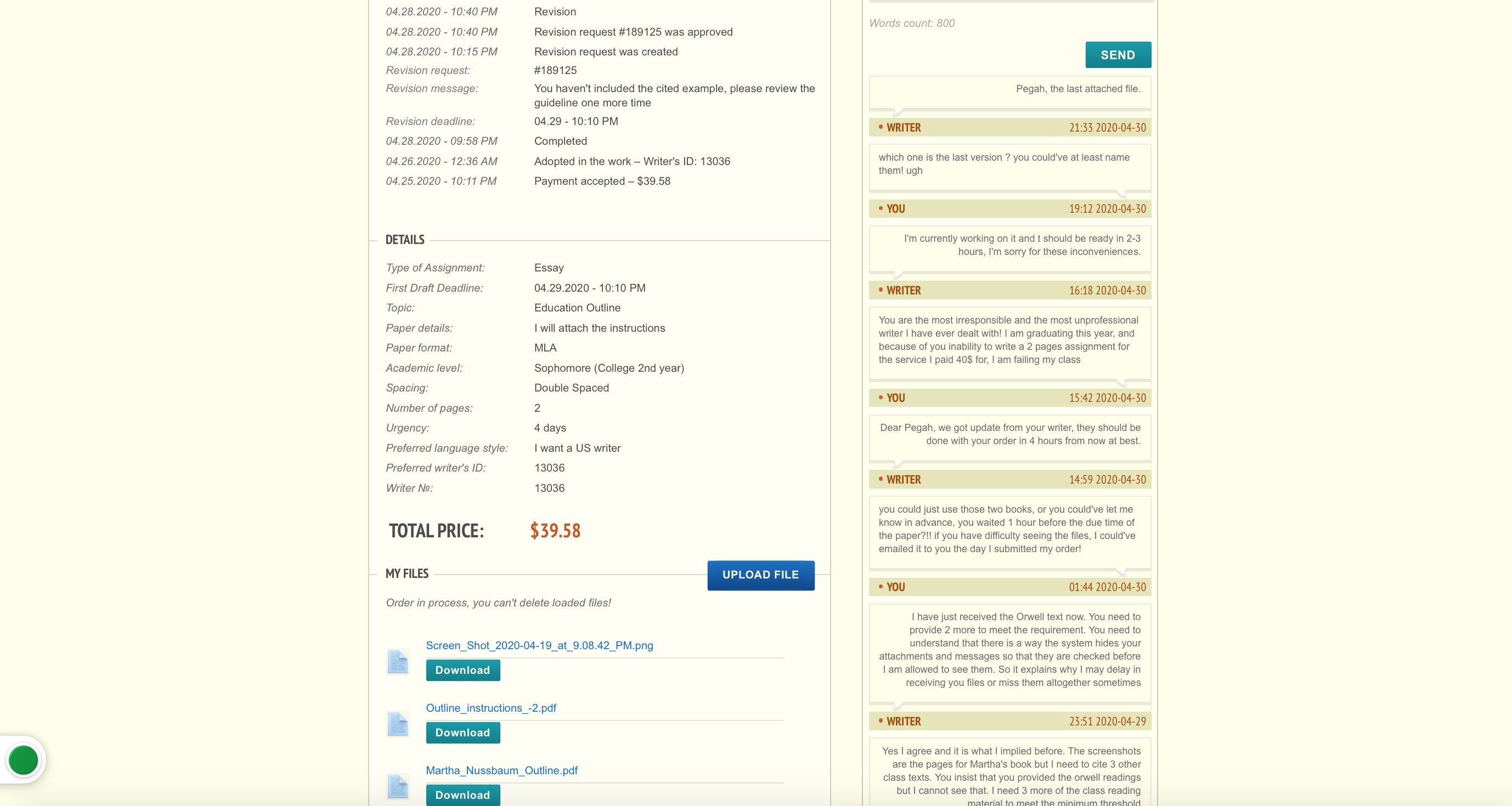
Task: Open Screen_Shot_2020-04-19_at_9.08.42_PM.png link
Action: point(539,645)
